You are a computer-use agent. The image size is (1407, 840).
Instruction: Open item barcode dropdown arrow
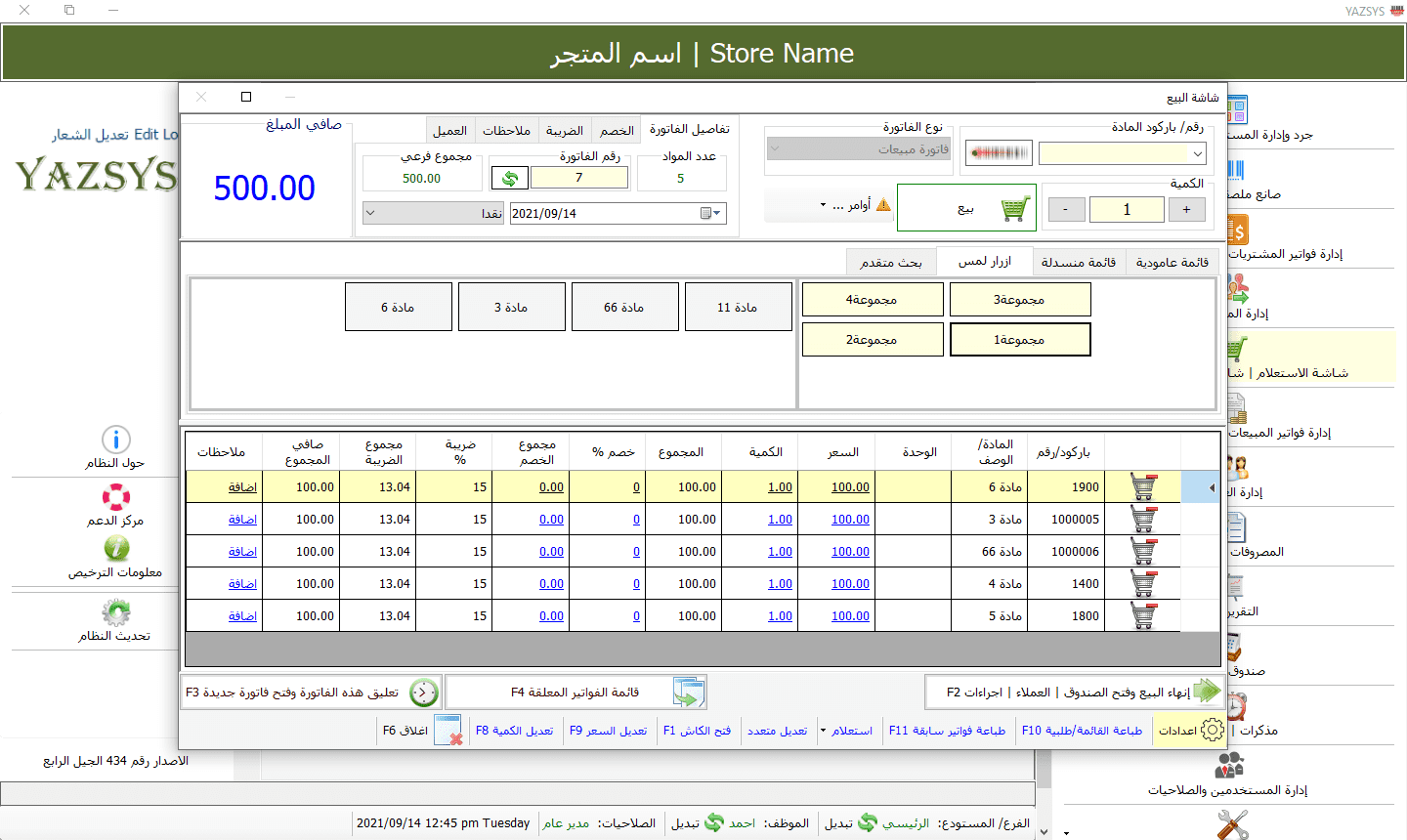click(1198, 153)
